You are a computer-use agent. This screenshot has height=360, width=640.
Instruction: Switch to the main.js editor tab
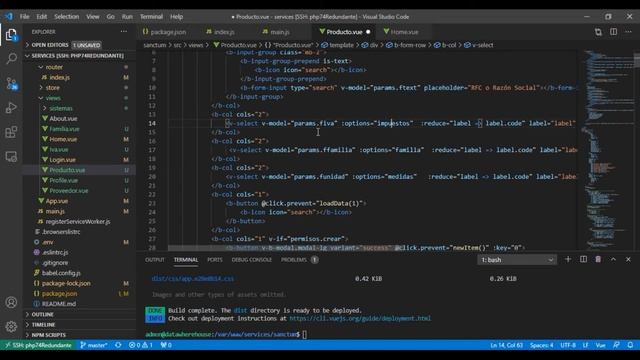click(280, 32)
